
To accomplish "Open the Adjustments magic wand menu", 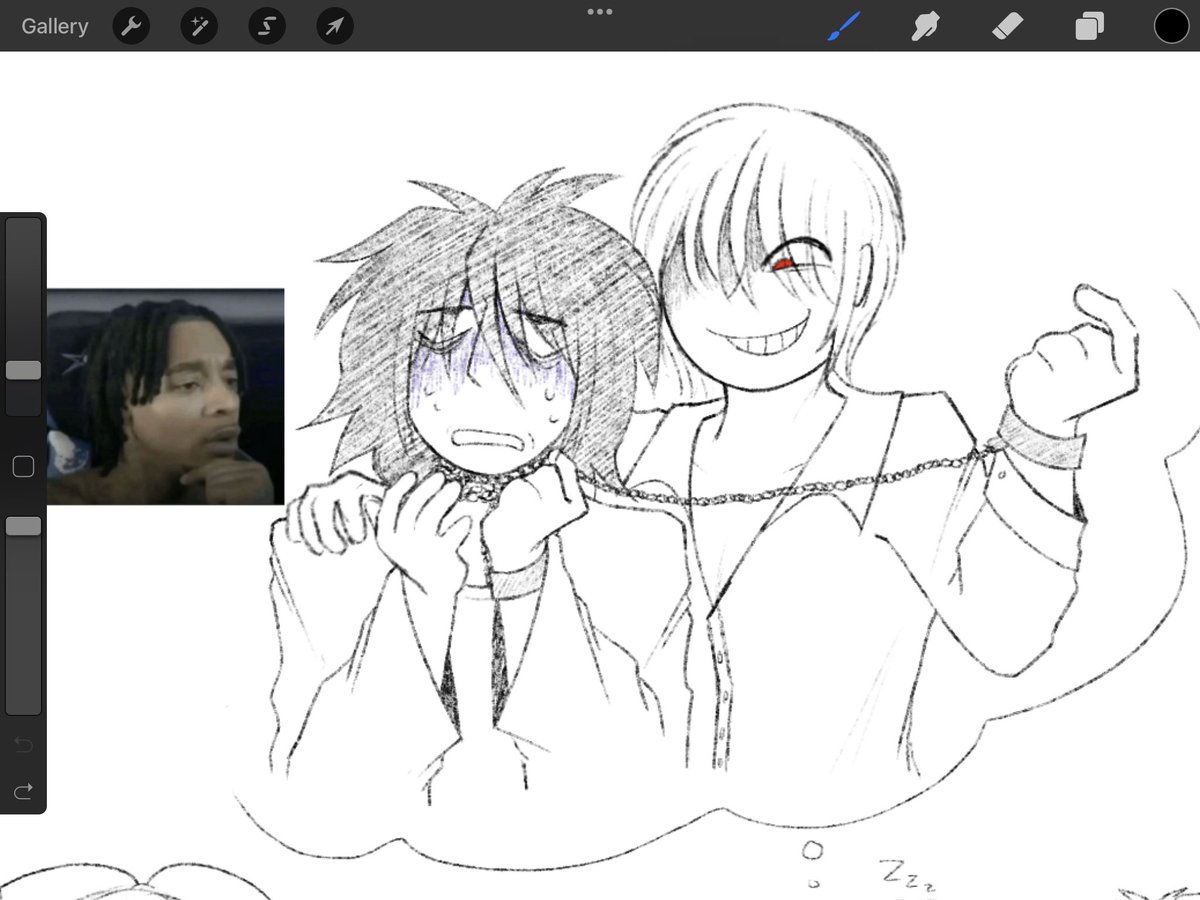I will coord(199,26).
